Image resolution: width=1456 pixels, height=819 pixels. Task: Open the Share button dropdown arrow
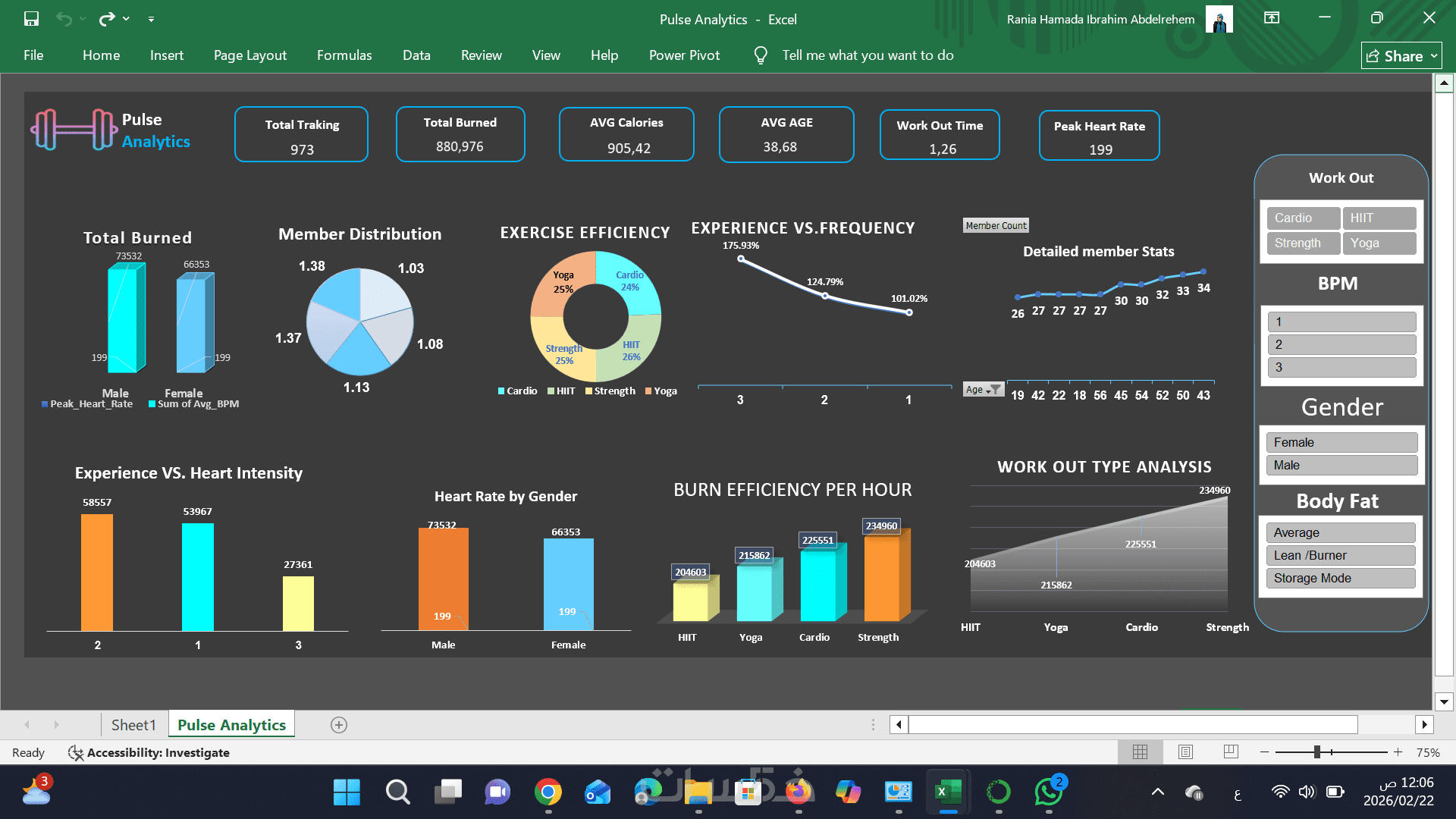click(1434, 56)
